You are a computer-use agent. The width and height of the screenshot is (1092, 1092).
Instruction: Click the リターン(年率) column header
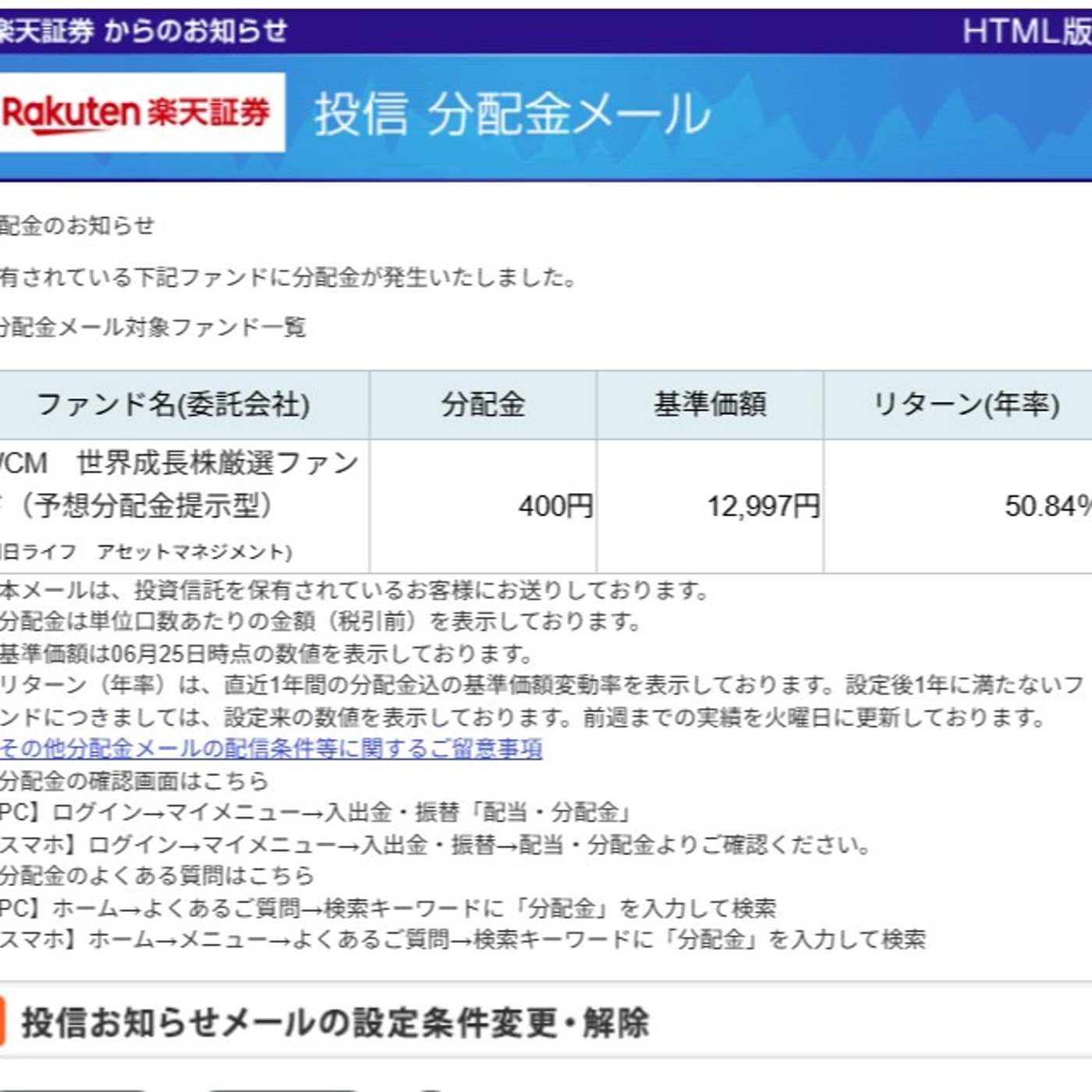pyautogui.click(x=966, y=404)
